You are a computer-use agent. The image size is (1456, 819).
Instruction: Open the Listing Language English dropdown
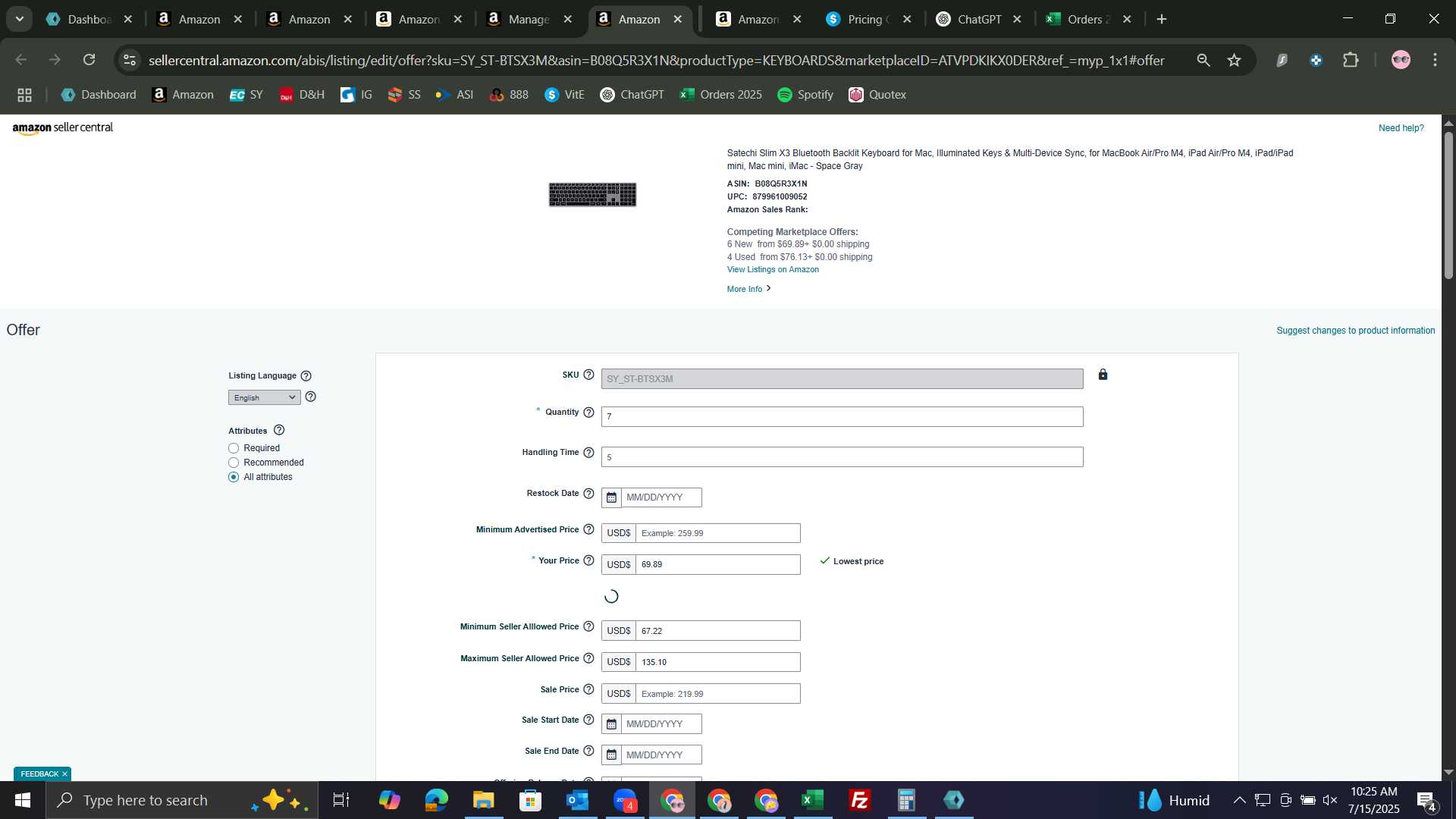point(265,398)
